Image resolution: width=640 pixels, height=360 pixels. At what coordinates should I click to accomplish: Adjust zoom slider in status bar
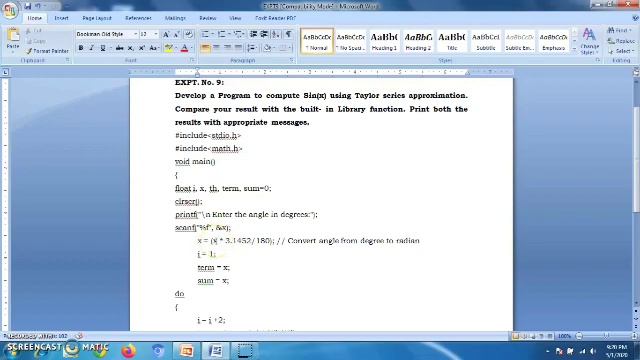click(606, 336)
